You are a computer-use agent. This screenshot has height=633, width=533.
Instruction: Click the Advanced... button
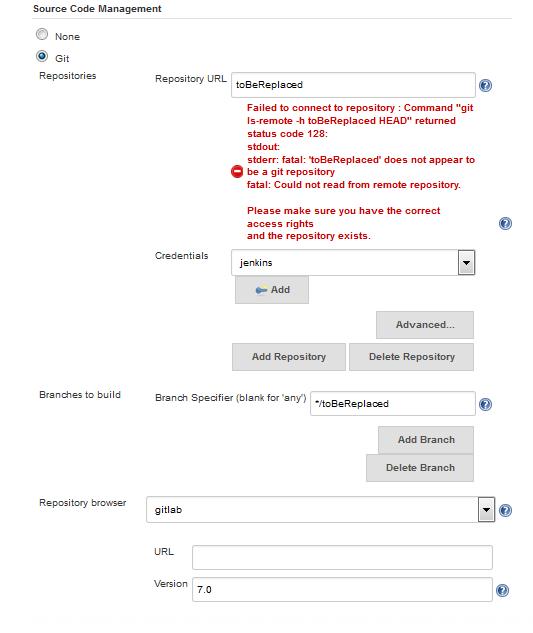point(425,325)
